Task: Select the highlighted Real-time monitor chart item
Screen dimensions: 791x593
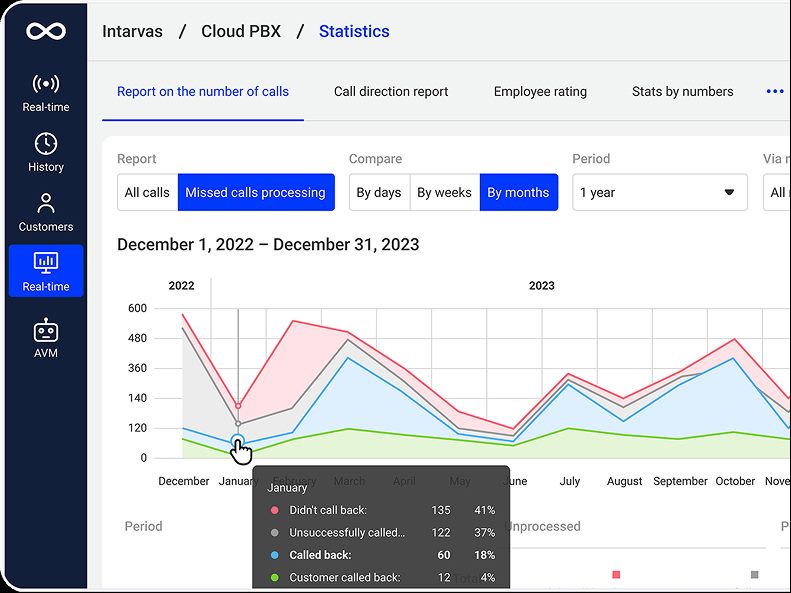Action: click(x=46, y=271)
